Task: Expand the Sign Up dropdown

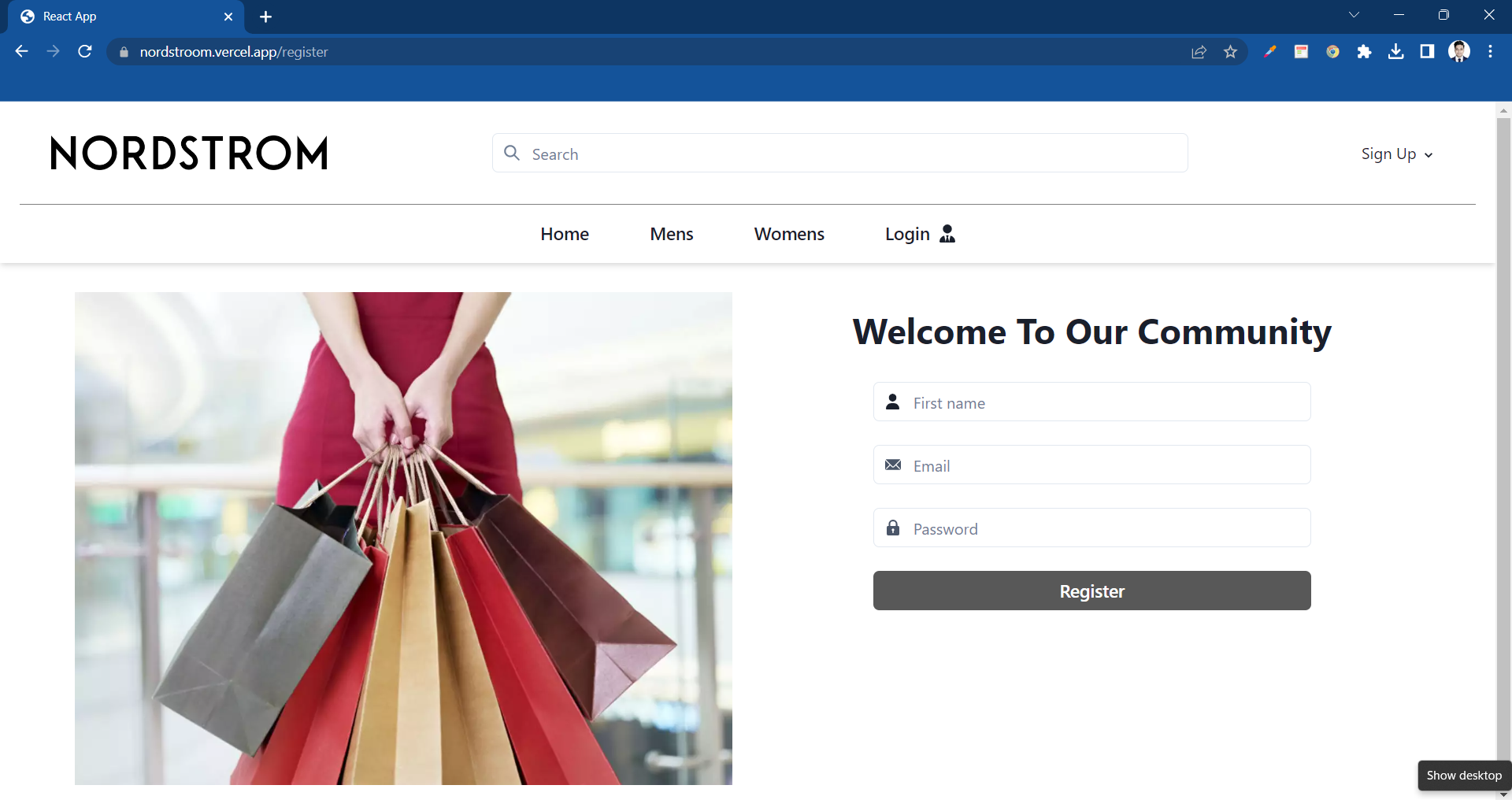Action: (1397, 154)
